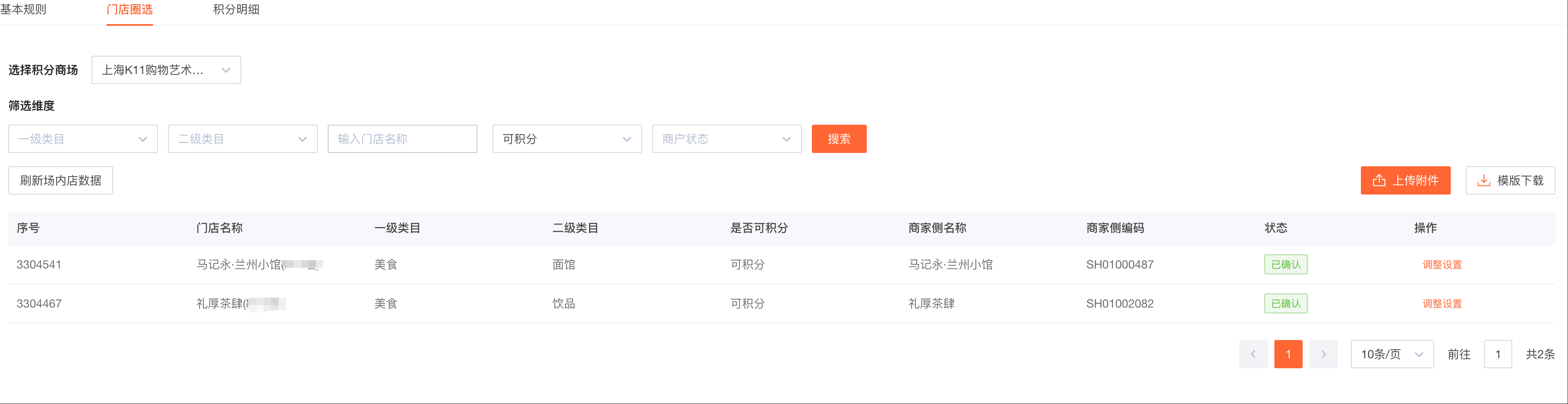Select the 门店圈选 tab
Image resolution: width=1568 pixels, height=404 pixels.
pyautogui.click(x=129, y=10)
